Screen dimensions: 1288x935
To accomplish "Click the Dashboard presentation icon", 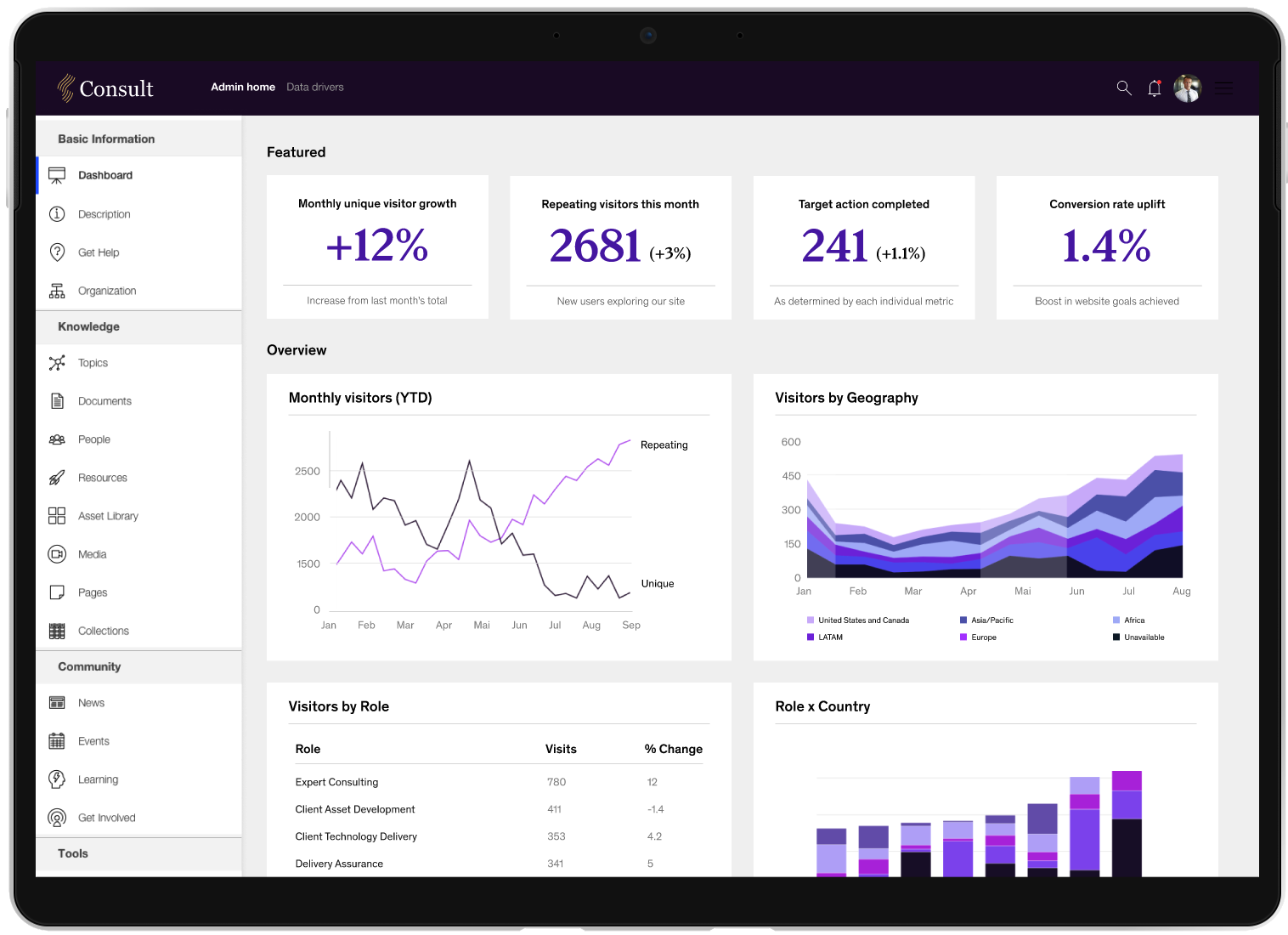I will [x=57, y=175].
